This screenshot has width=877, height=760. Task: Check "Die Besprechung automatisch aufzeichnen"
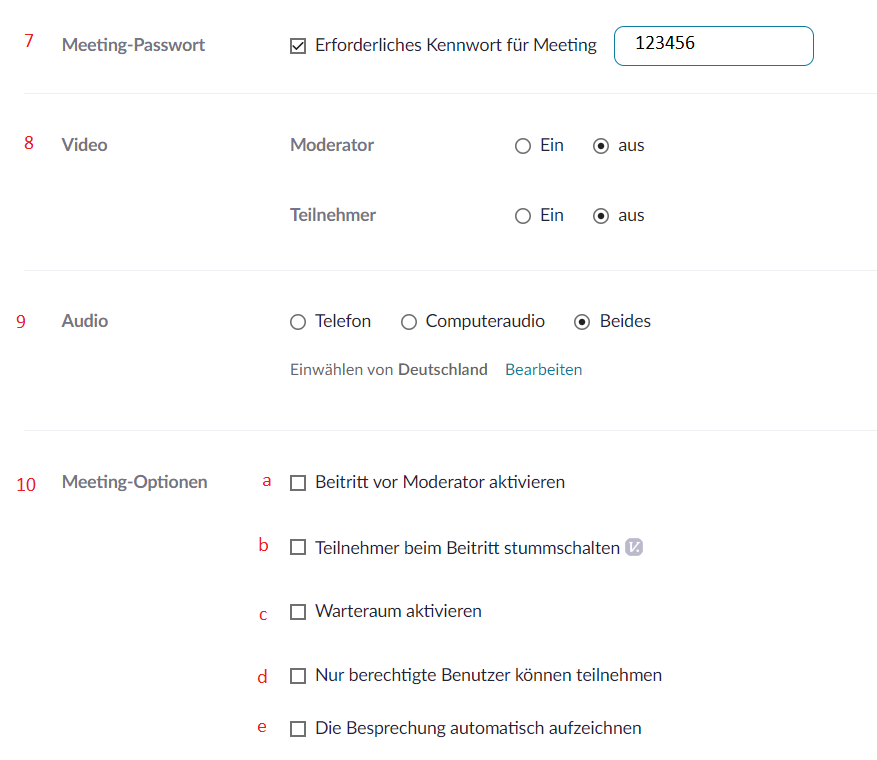298,729
